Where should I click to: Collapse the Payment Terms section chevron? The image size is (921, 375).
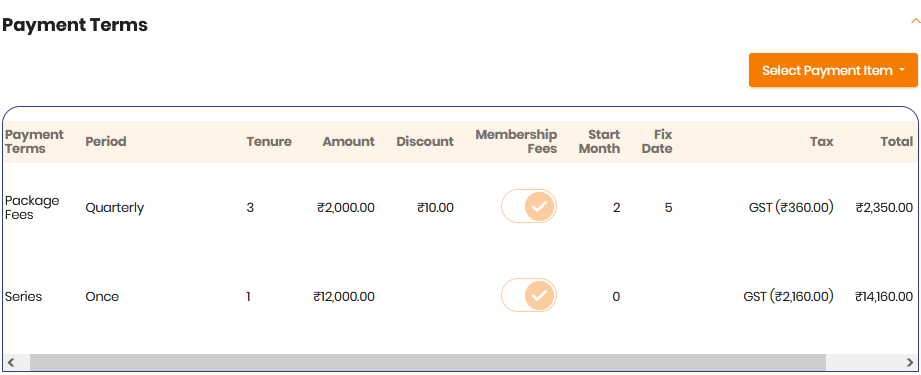coord(915,21)
